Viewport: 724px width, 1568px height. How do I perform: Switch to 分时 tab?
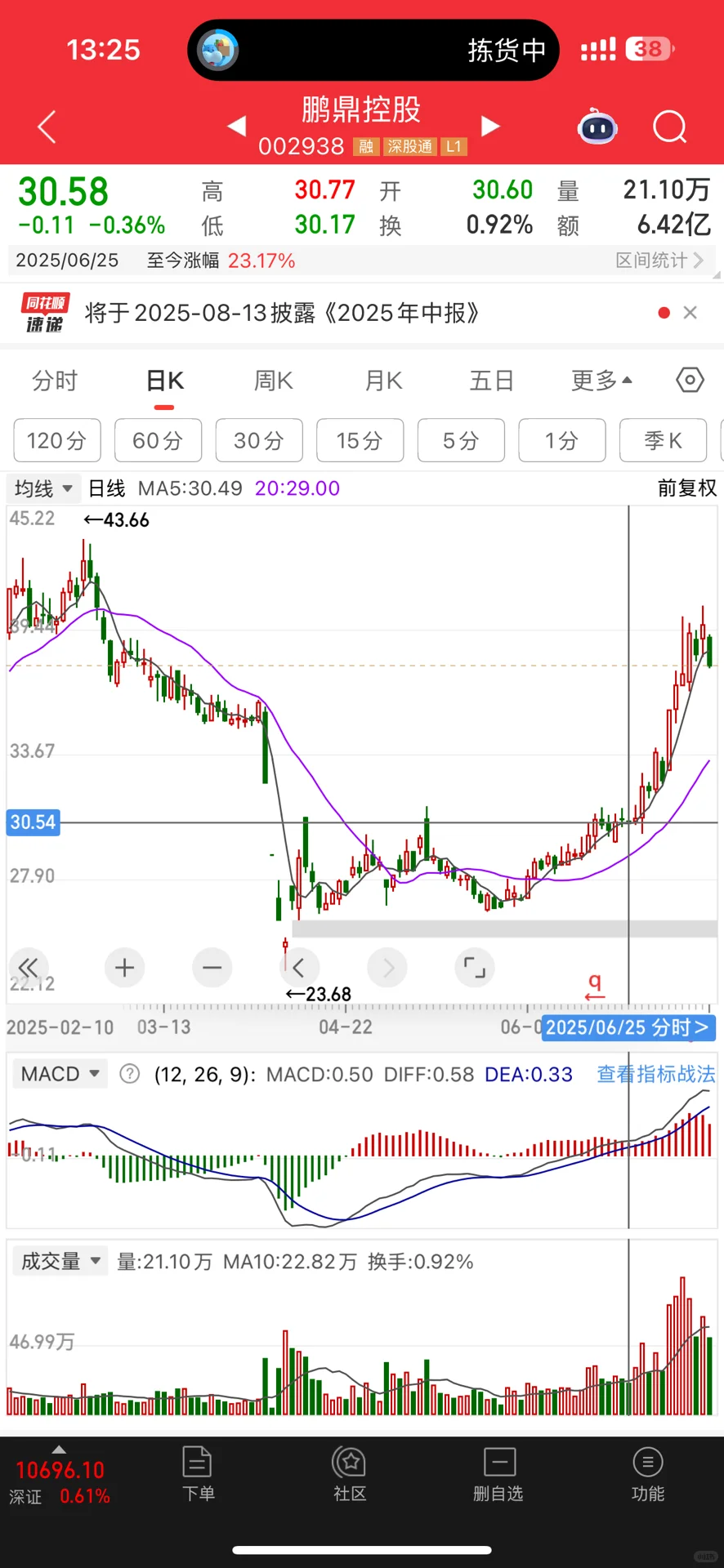pos(55,381)
